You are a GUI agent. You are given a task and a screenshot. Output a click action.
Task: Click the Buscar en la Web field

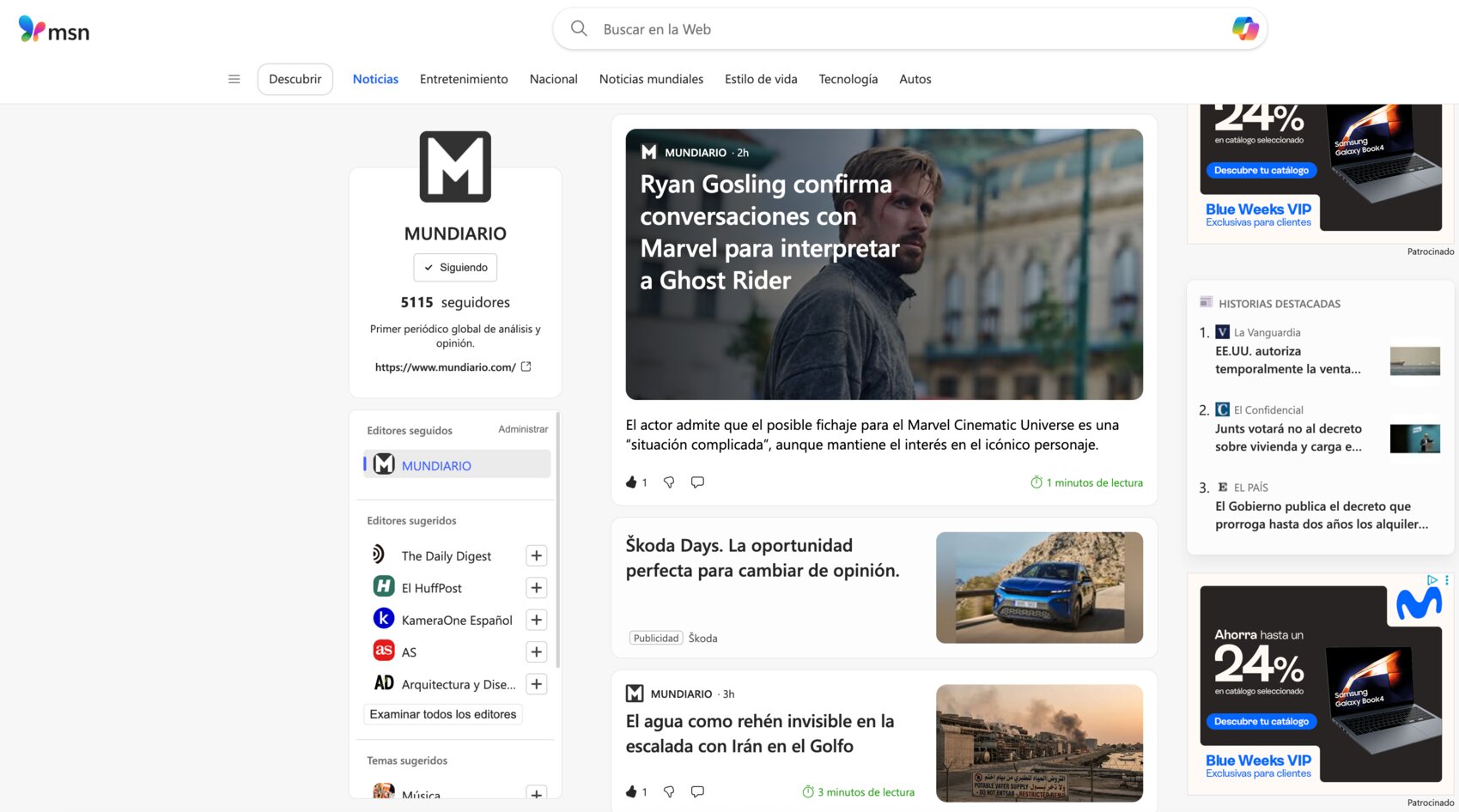tap(910, 29)
